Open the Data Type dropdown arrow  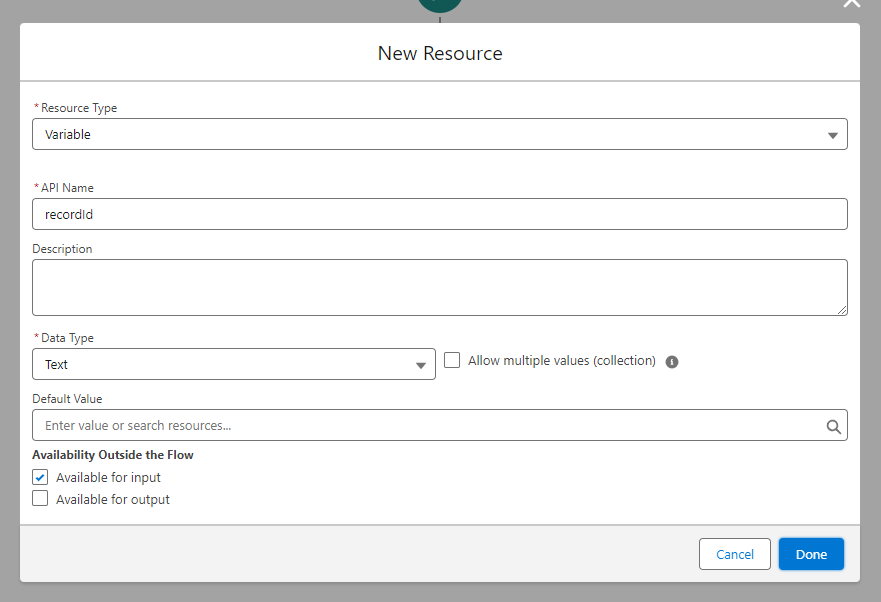(421, 365)
